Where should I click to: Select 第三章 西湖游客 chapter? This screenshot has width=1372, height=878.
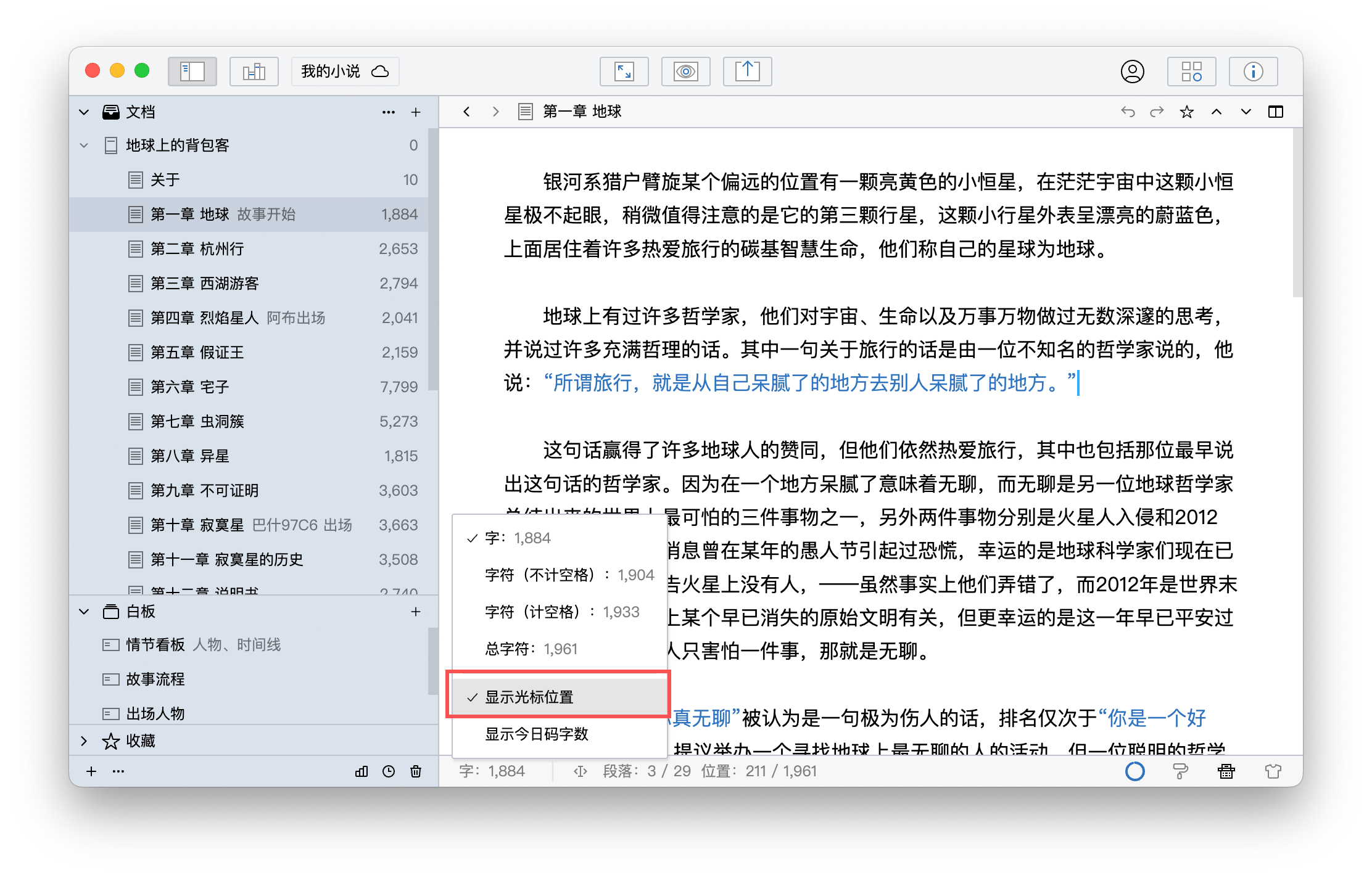tap(248, 284)
